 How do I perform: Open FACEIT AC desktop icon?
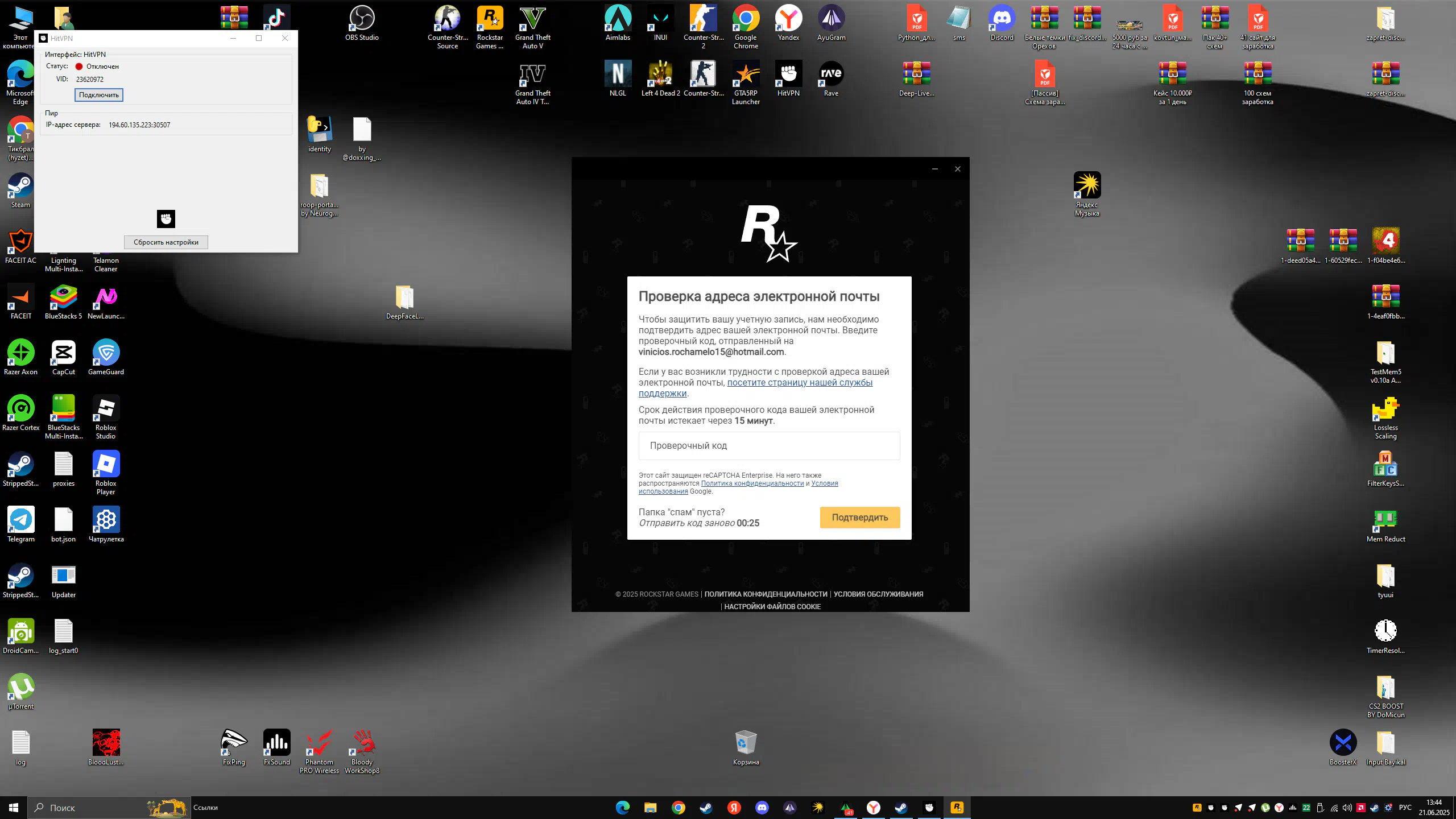pos(20,246)
